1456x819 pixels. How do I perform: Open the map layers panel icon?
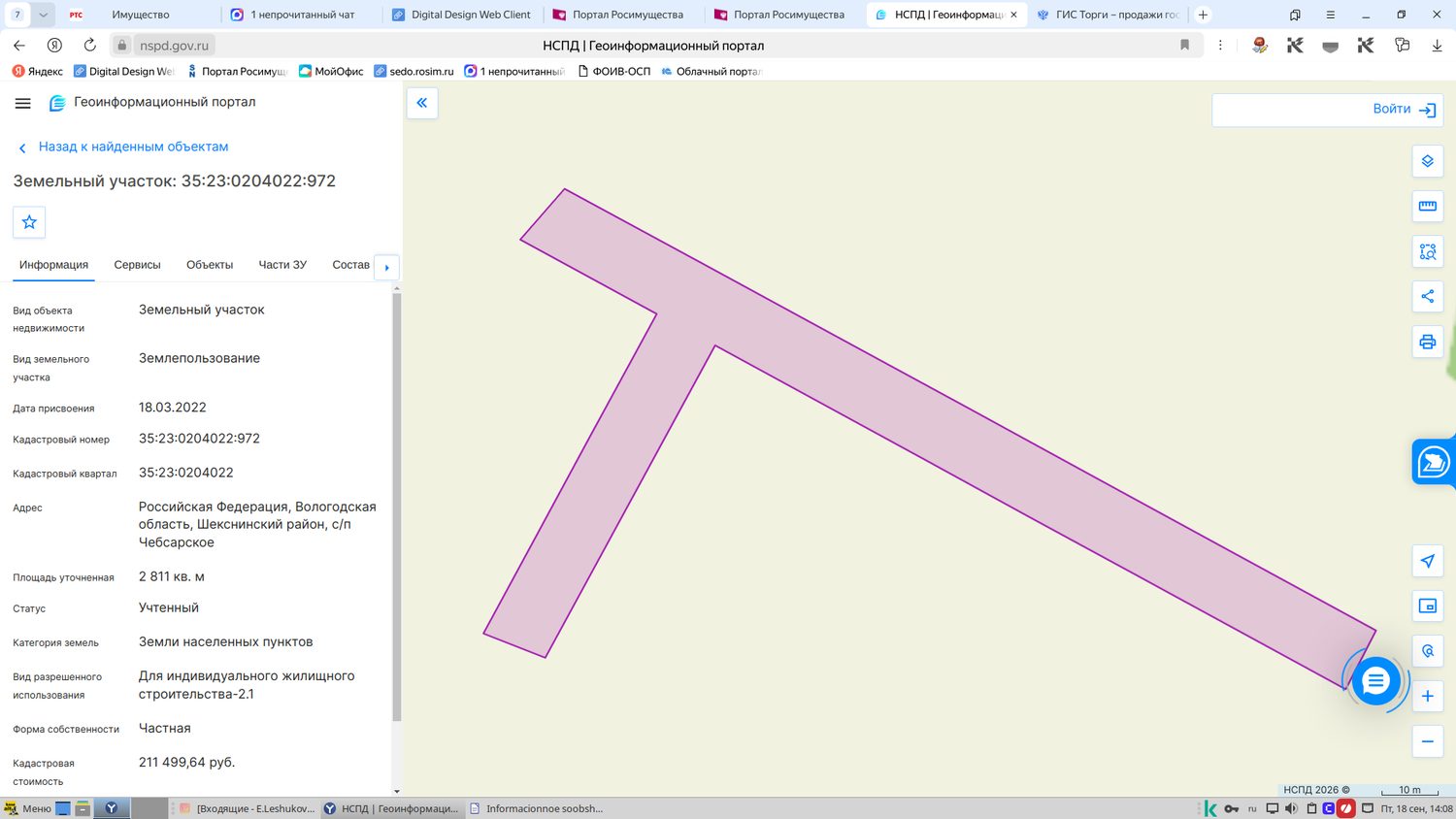click(1427, 161)
